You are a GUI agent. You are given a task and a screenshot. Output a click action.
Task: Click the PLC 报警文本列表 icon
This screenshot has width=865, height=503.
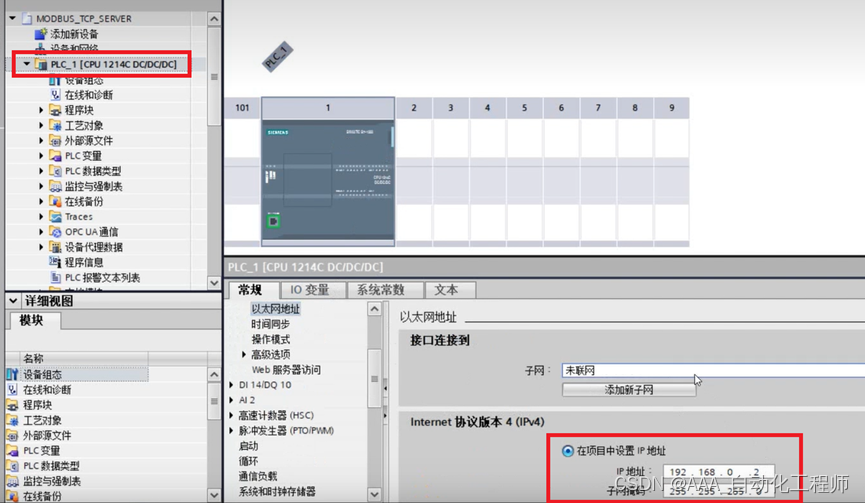pos(55,277)
